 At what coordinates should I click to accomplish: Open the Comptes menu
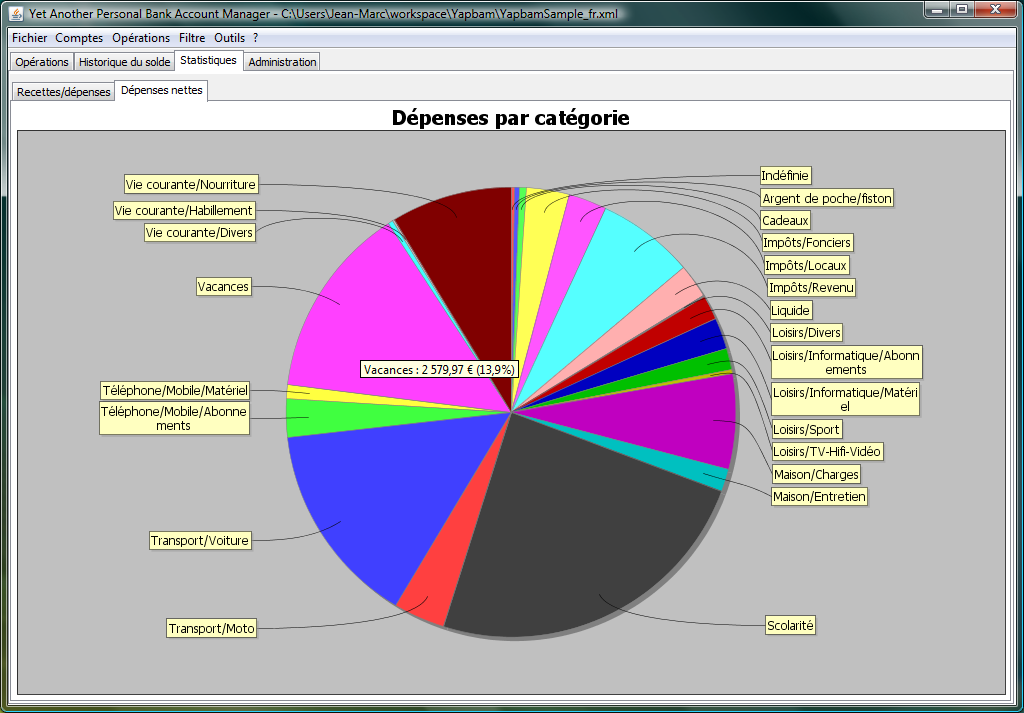click(x=79, y=38)
